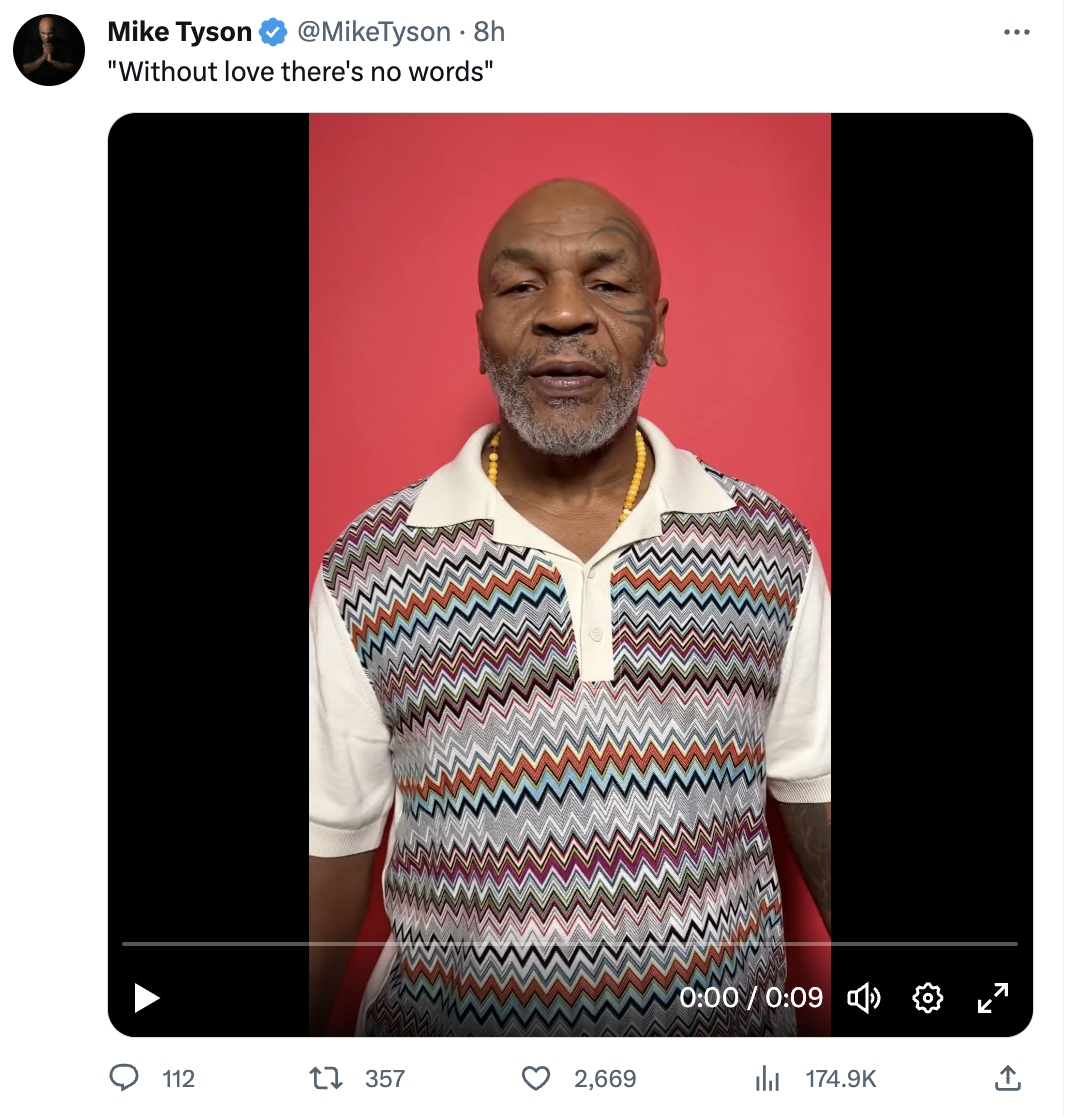Repost the tweet using the retweet icon

coord(326,1078)
